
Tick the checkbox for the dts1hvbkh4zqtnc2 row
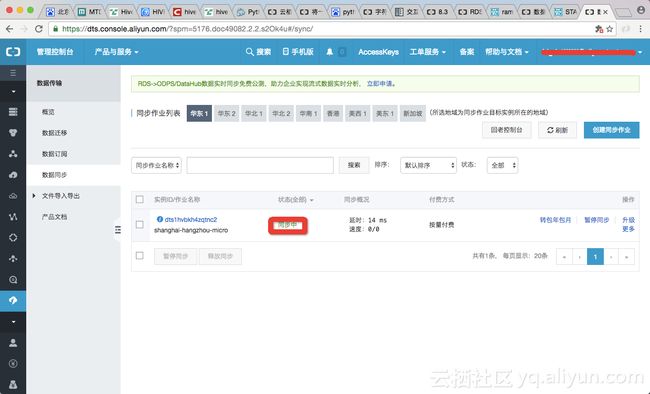(x=140, y=224)
